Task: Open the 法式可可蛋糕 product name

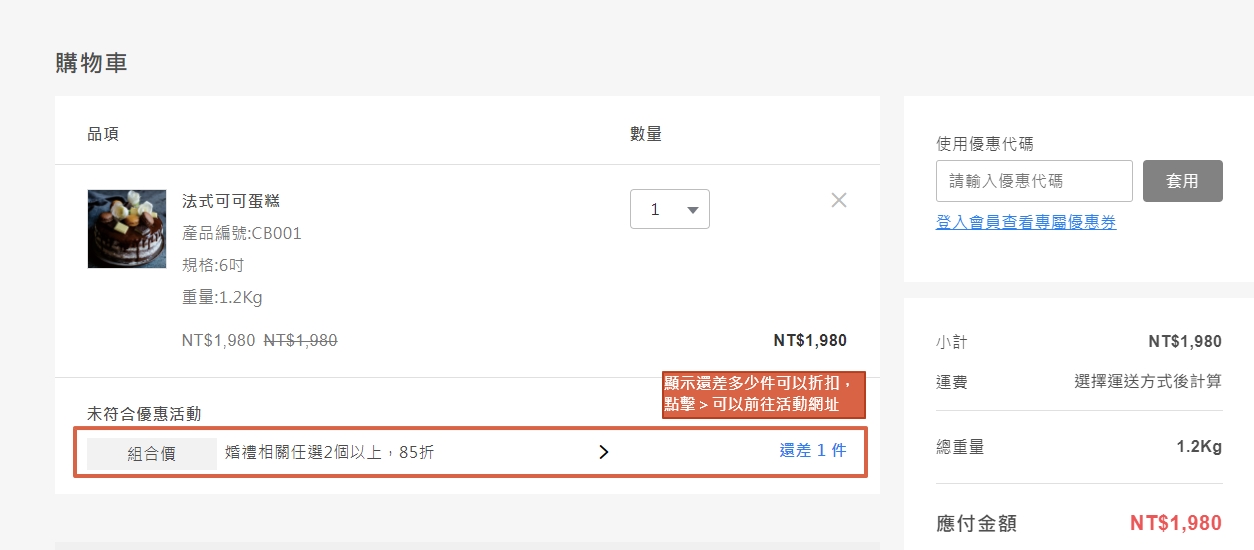Action: tap(231, 201)
